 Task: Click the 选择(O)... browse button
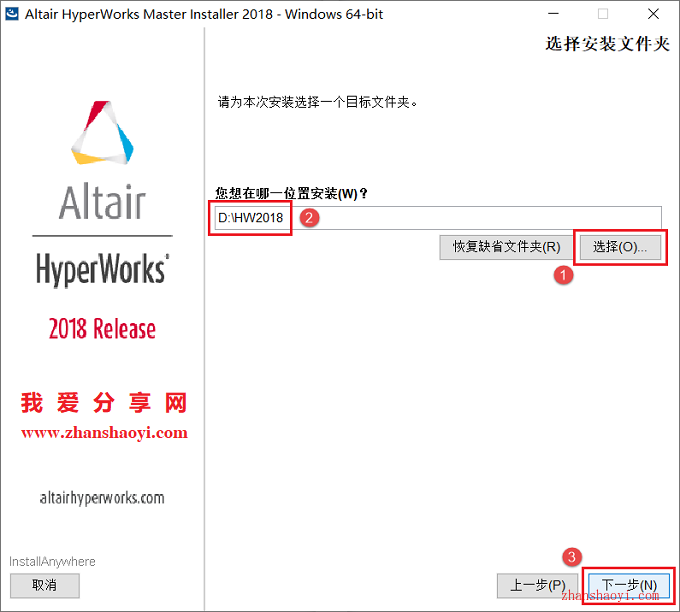coord(620,247)
